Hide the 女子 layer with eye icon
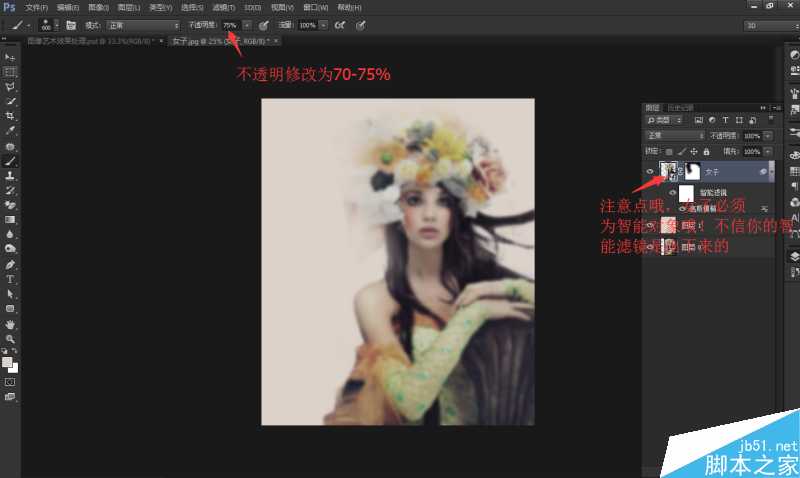Screen dimensions: 800x478 pos(650,172)
